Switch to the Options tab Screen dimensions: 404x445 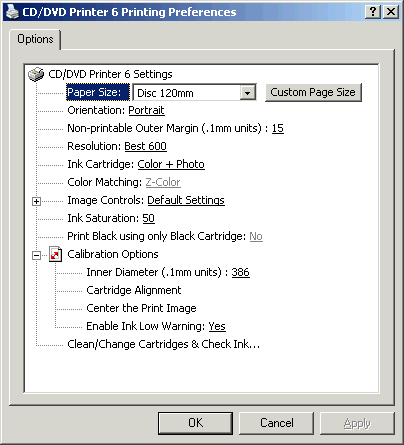[x=35, y=39]
